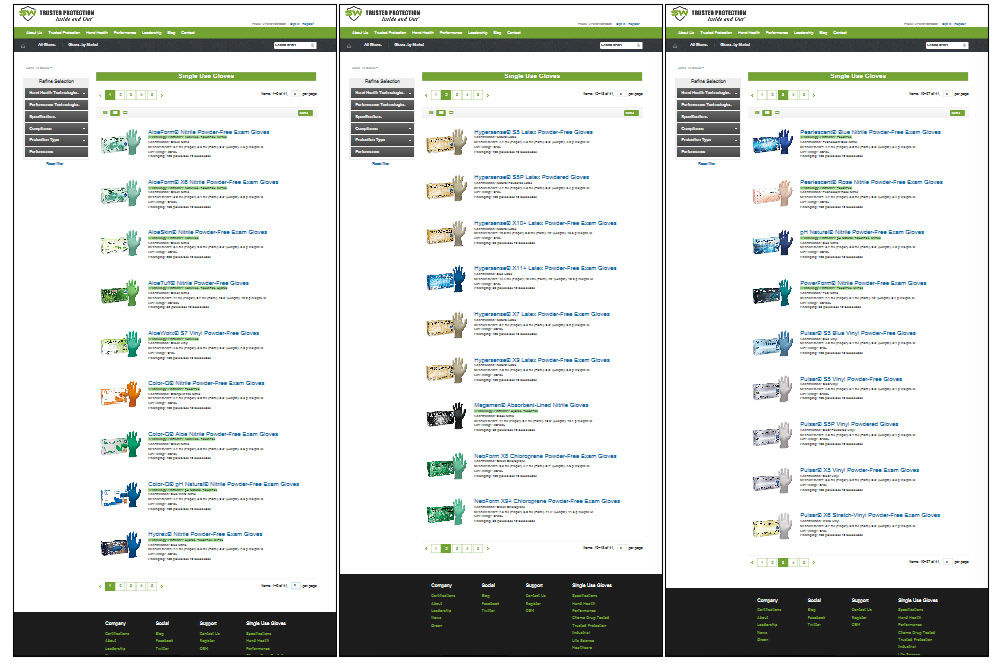Expand Performance filter in page-three panel
Image resolution: width=1000 pixels, height=666 pixels.
coord(709,152)
